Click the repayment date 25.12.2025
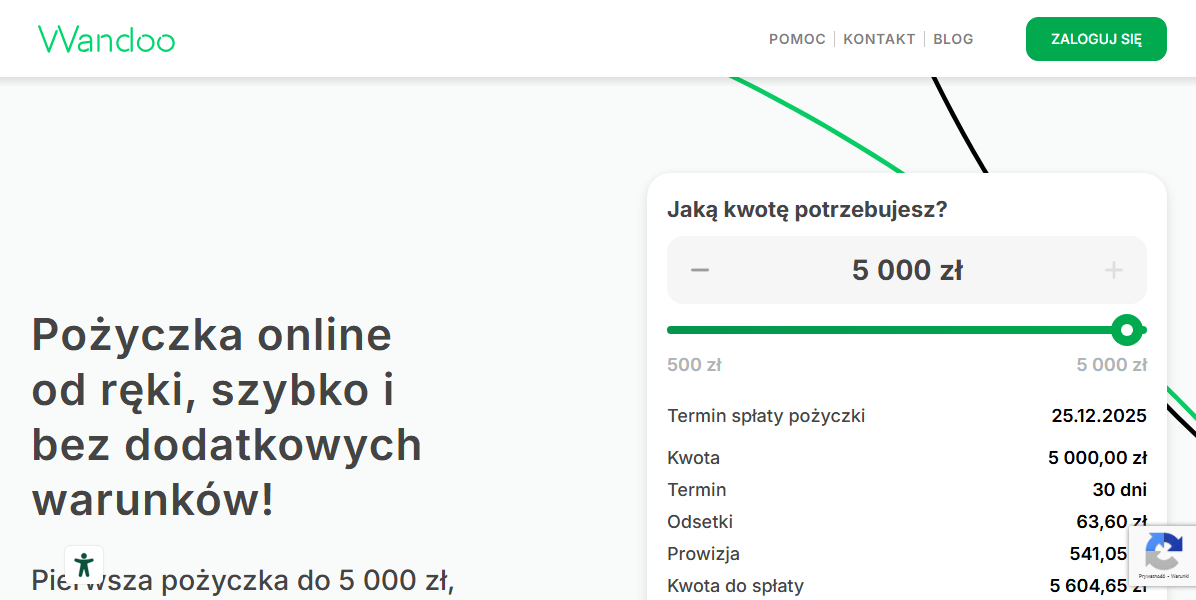Screen dimensions: 1196x600 coord(1098,416)
